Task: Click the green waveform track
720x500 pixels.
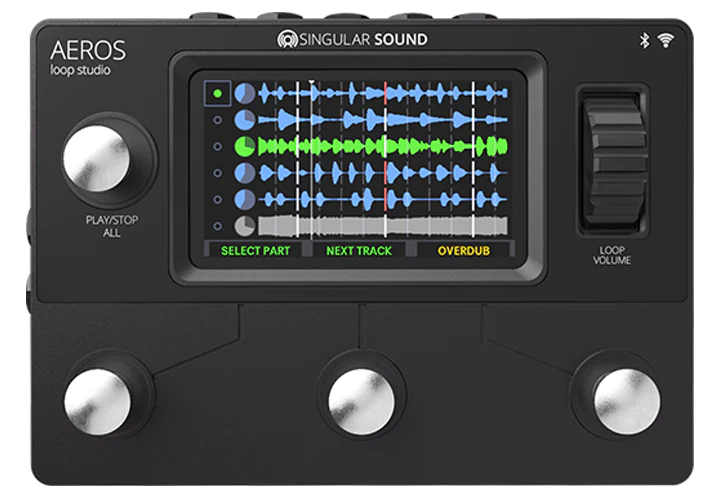Action: pos(383,146)
